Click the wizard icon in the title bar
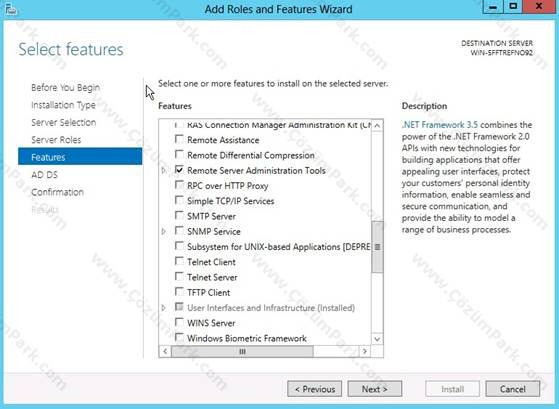559x409 pixels. coord(10,9)
